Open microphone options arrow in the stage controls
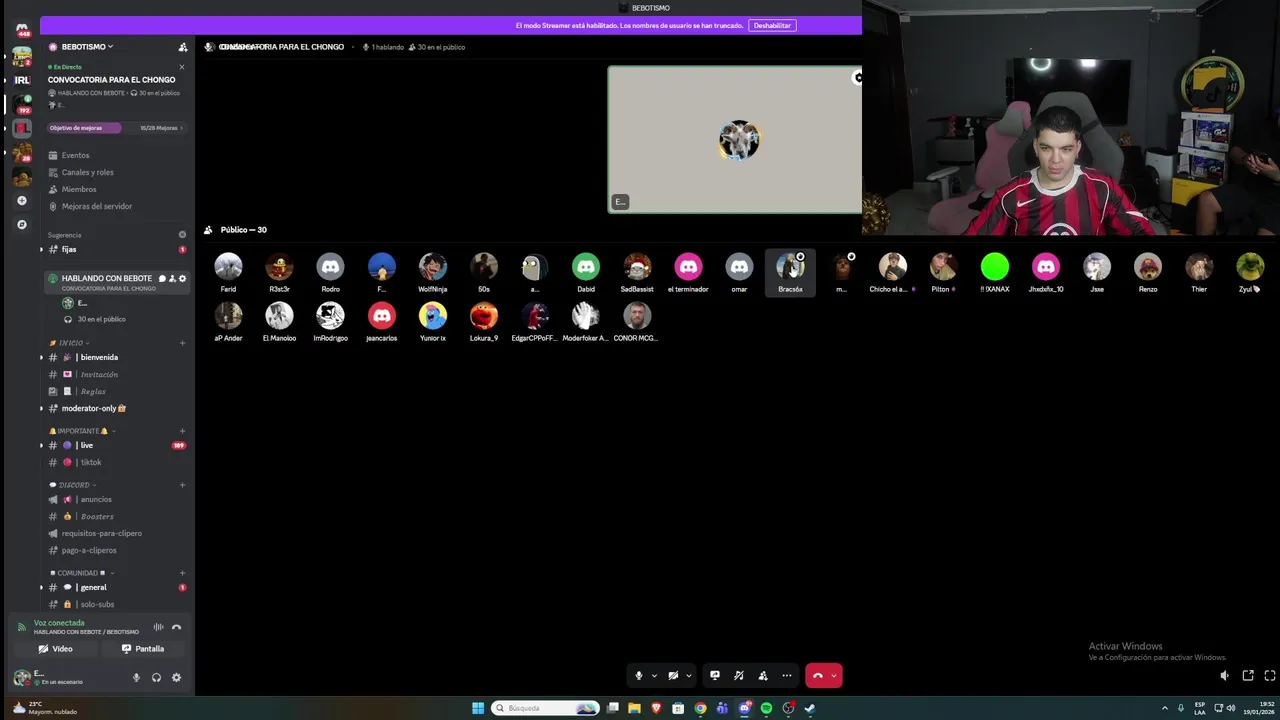 click(654, 675)
